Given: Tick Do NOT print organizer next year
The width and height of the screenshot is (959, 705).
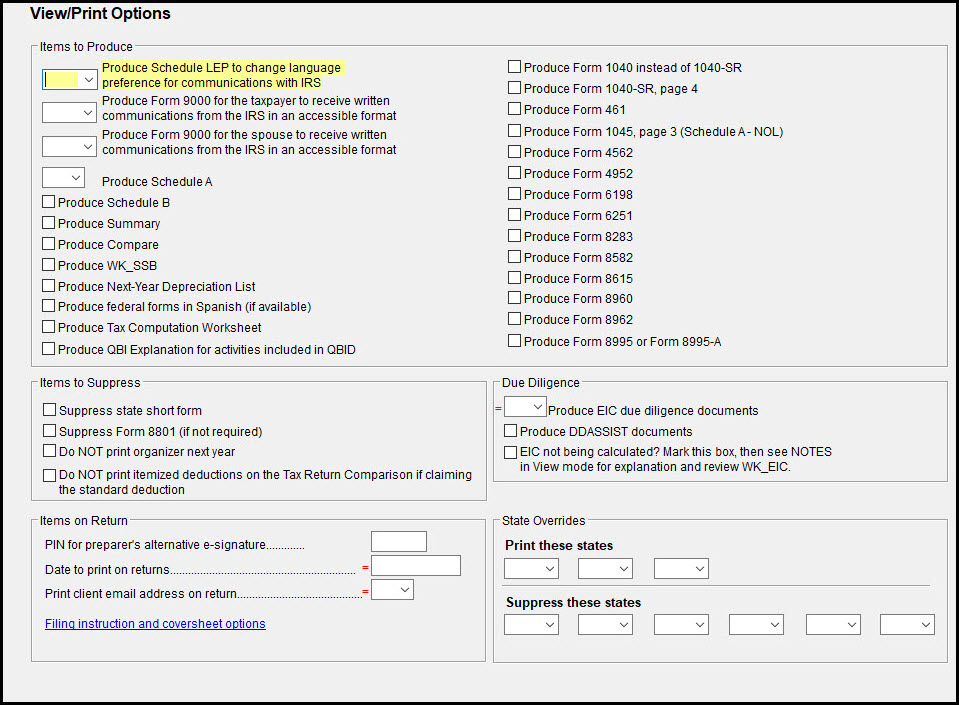Looking at the screenshot, I should [50, 451].
